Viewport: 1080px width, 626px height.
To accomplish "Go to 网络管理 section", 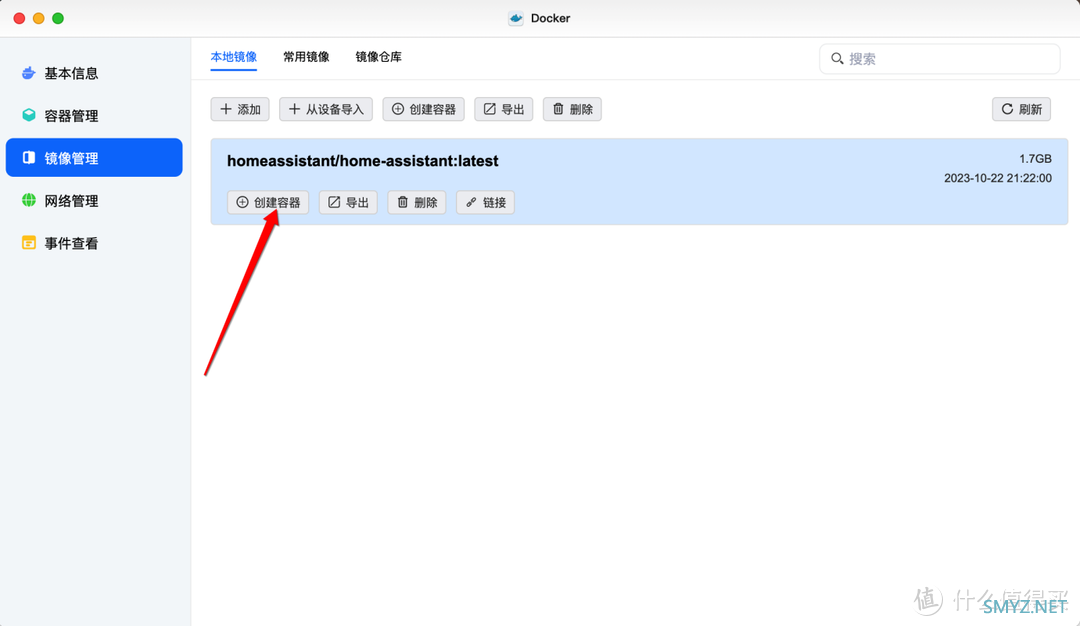I will tap(94, 200).
